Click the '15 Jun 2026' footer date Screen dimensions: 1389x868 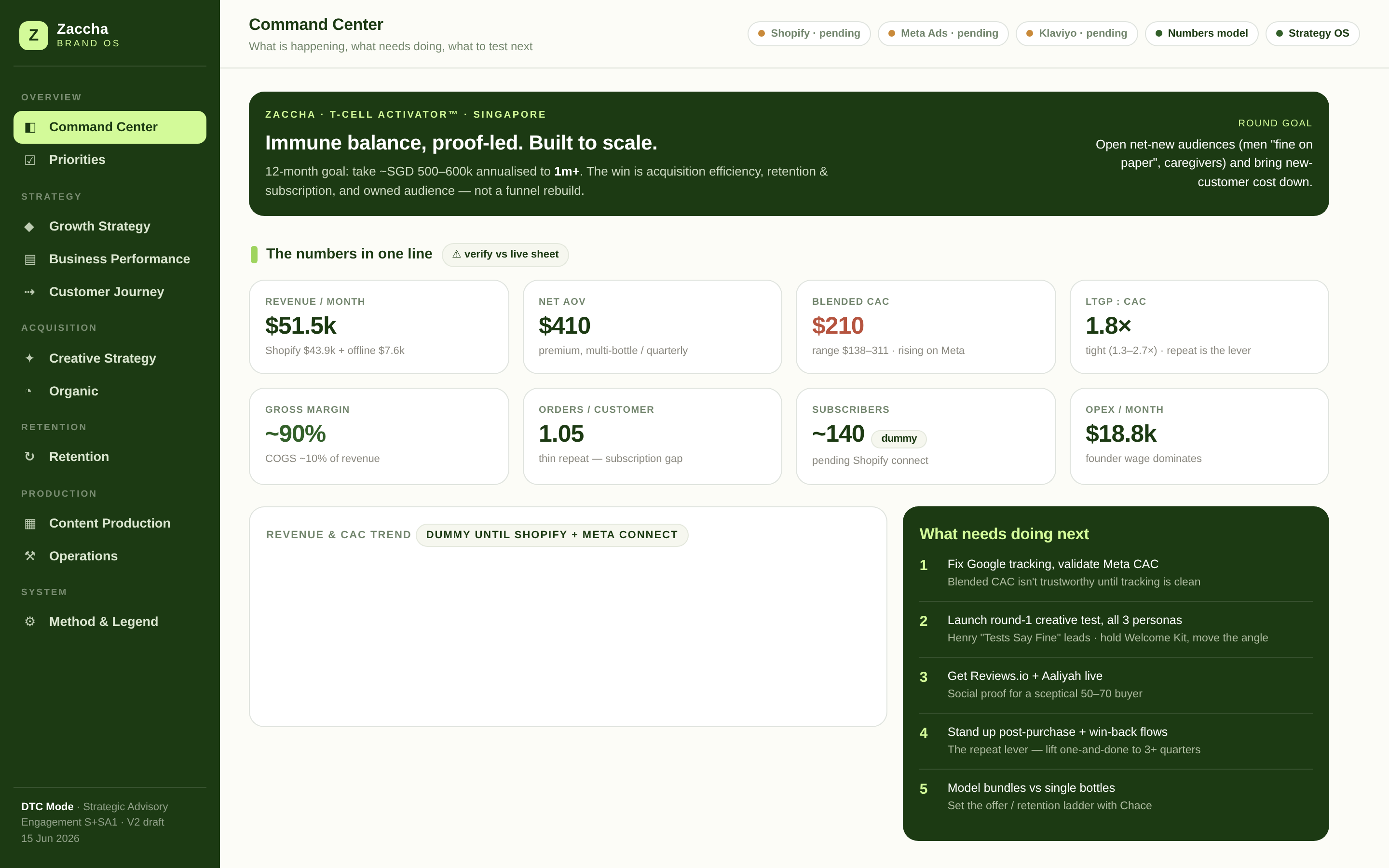coord(51,838)
